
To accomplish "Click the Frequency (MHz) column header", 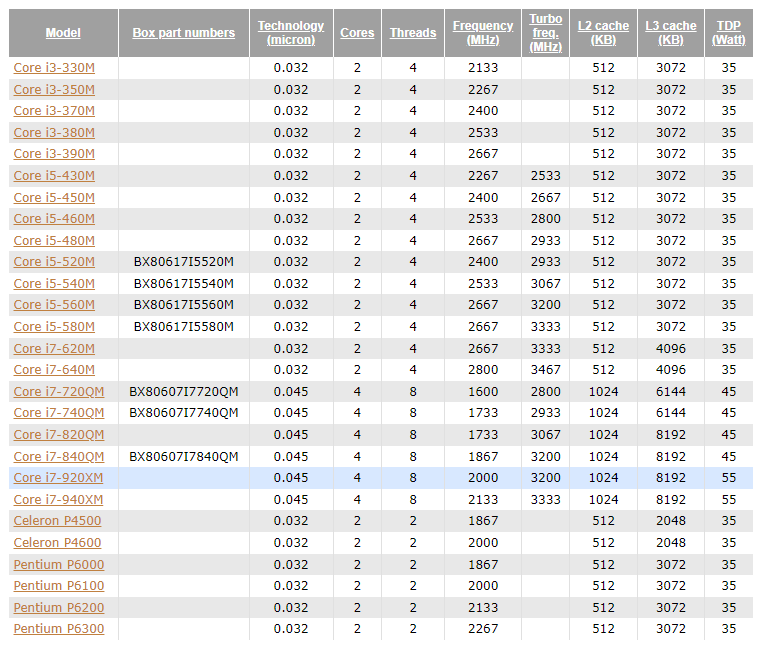I will click(483, 33).
